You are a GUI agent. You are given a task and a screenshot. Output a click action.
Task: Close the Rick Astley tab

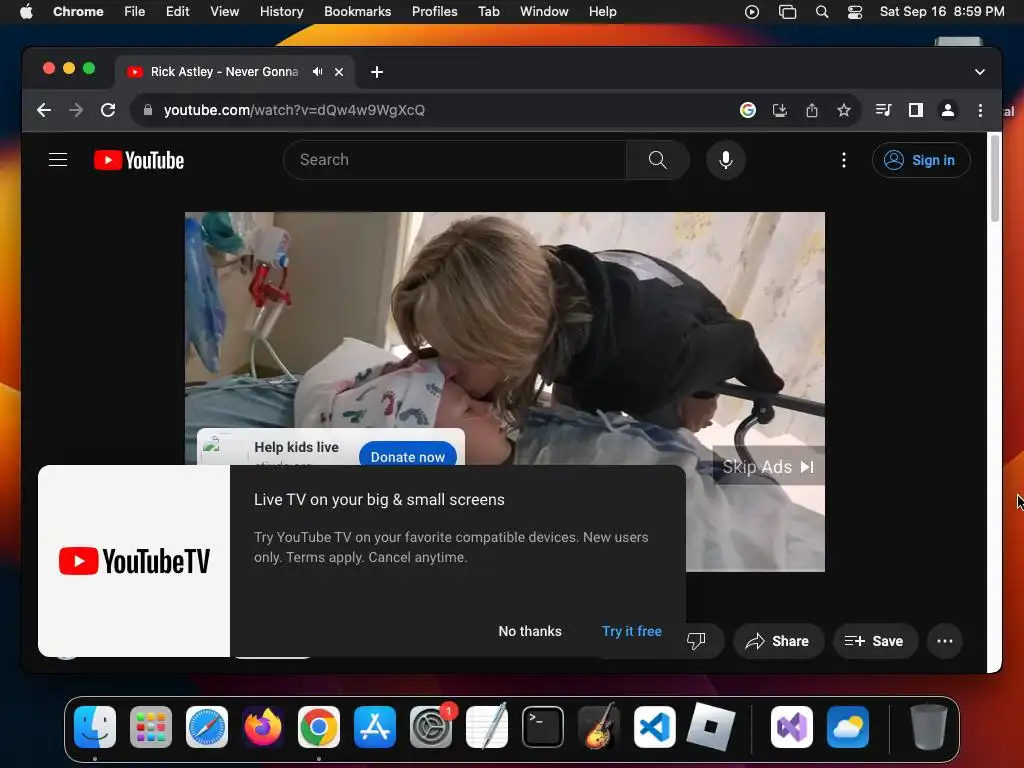(x=339, y=72)
